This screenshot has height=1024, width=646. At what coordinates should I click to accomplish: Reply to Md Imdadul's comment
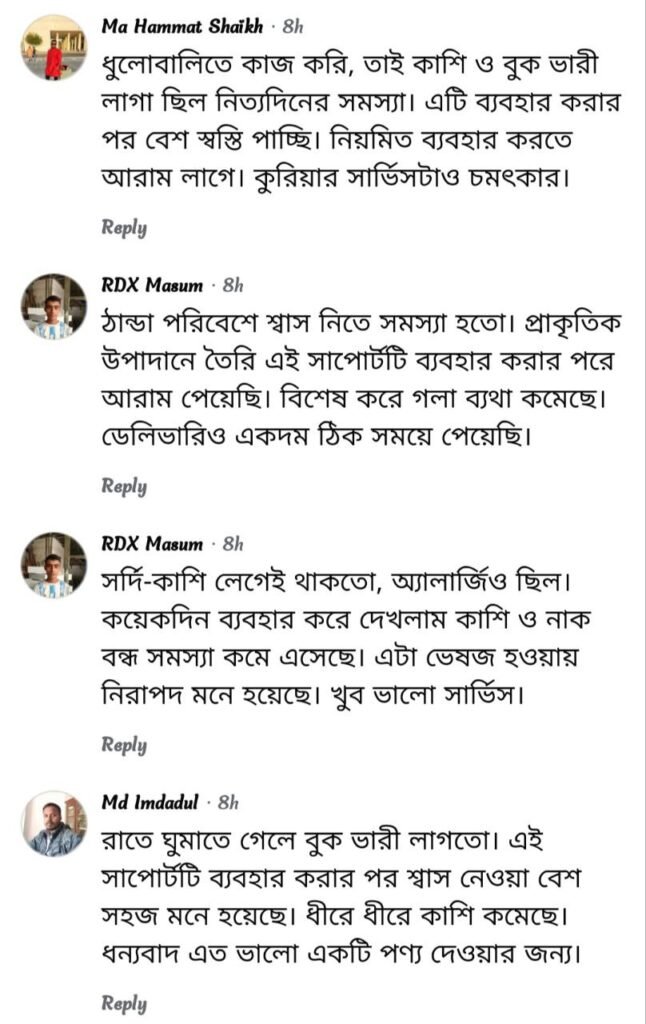pos(124,1003)
